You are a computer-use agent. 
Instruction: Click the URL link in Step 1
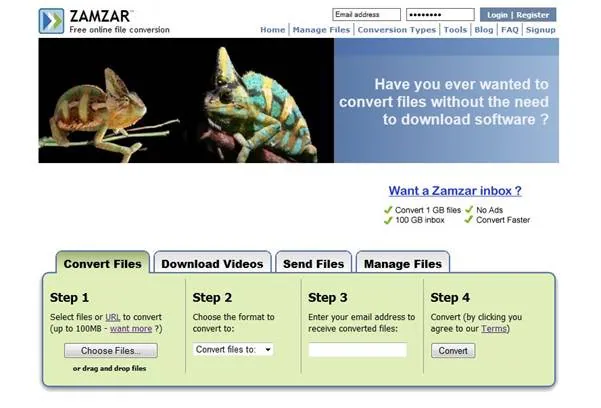(113, 317)
